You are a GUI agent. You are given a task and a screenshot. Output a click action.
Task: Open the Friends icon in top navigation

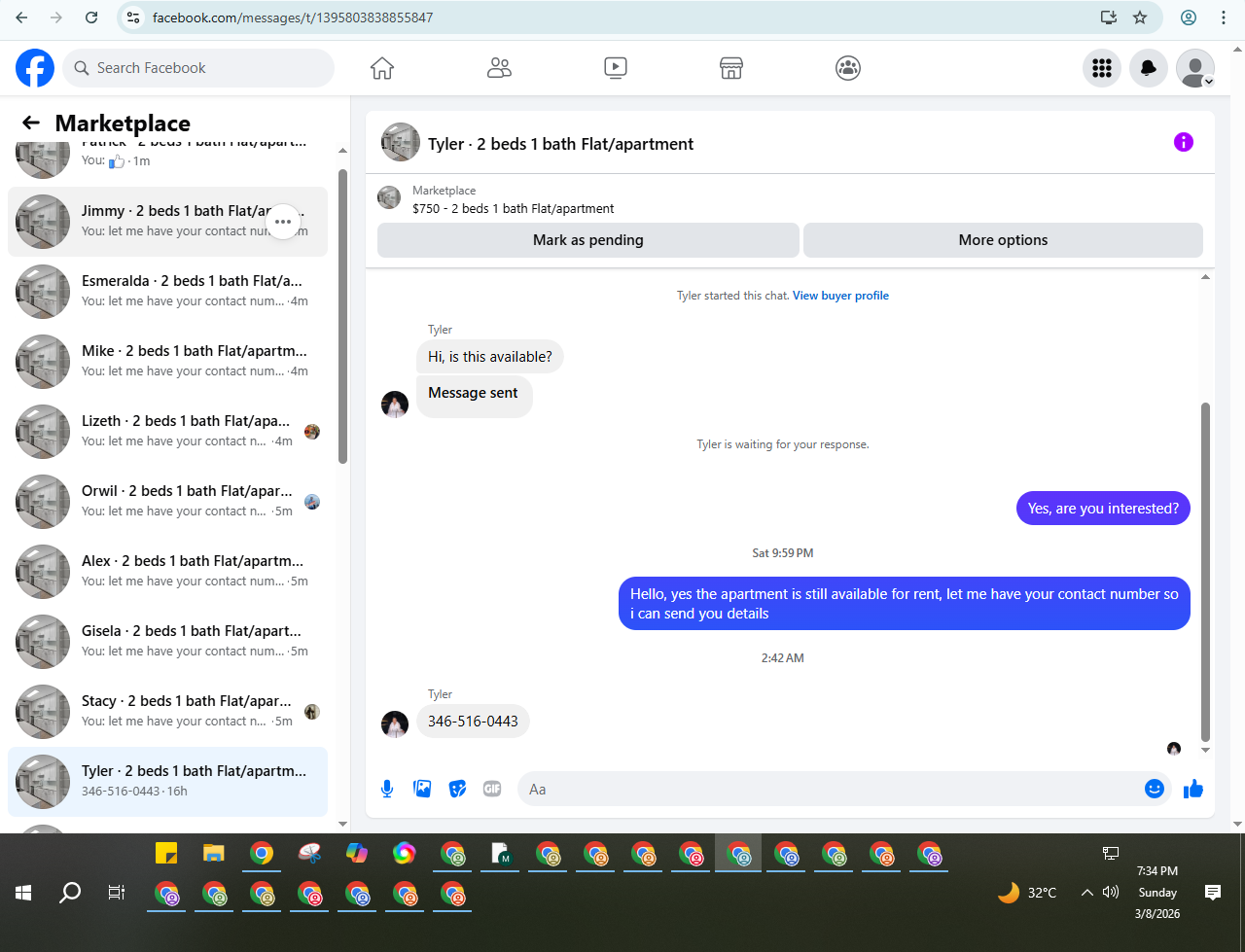pos(499,68)
